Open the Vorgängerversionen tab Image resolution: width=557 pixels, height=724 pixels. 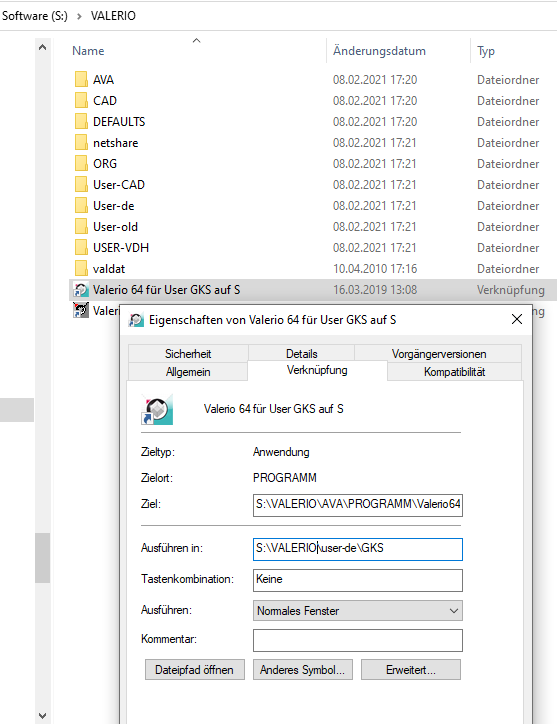pos(439,354)
